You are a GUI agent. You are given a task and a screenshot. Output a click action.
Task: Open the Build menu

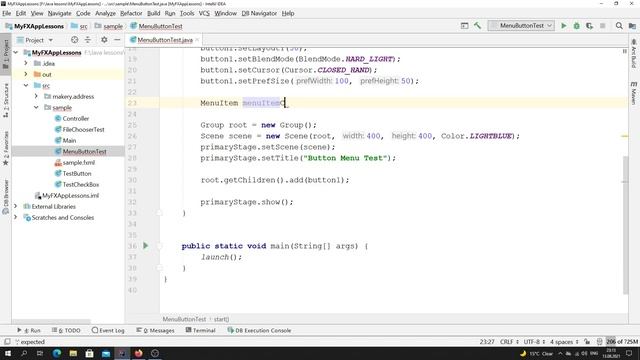(x=153, y=13)
